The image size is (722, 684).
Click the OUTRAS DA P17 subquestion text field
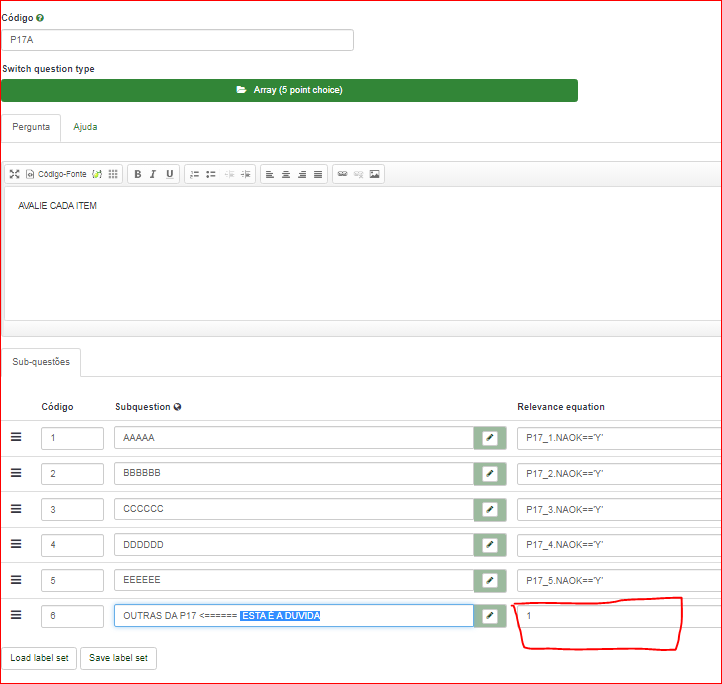(294, 616)
